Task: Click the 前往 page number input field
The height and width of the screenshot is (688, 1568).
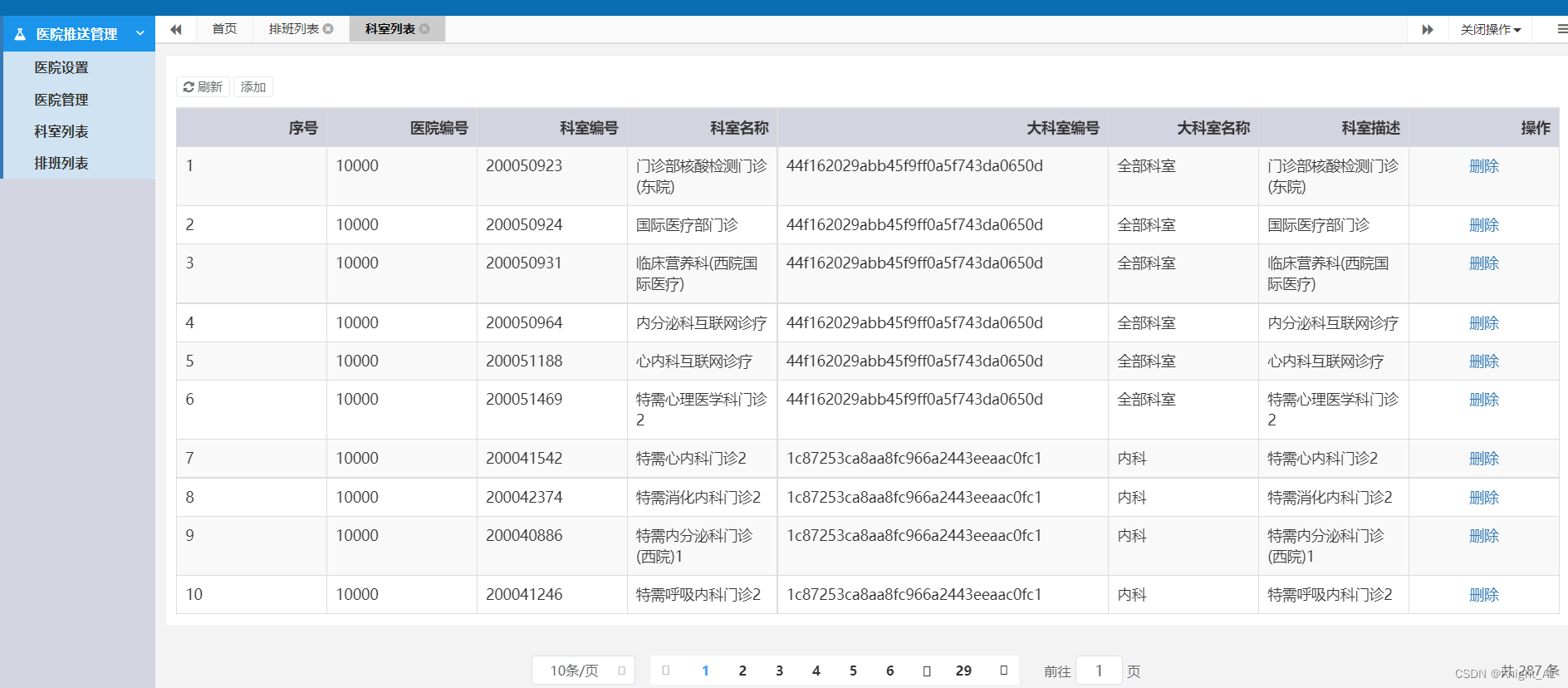Action: point(1099,671)
